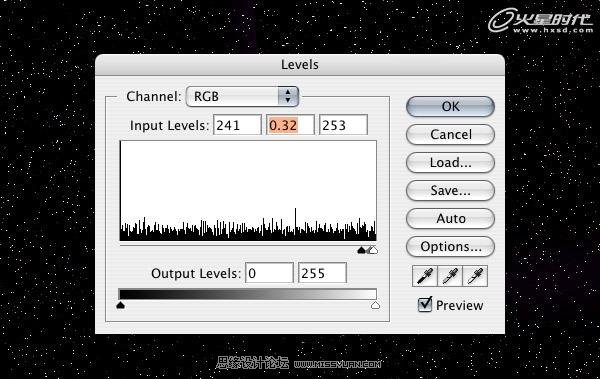Image resolution: width=600 pixels, height=379 pixels.
Task: Click the output levels field showing 0
Action: [x=269, y=273]
